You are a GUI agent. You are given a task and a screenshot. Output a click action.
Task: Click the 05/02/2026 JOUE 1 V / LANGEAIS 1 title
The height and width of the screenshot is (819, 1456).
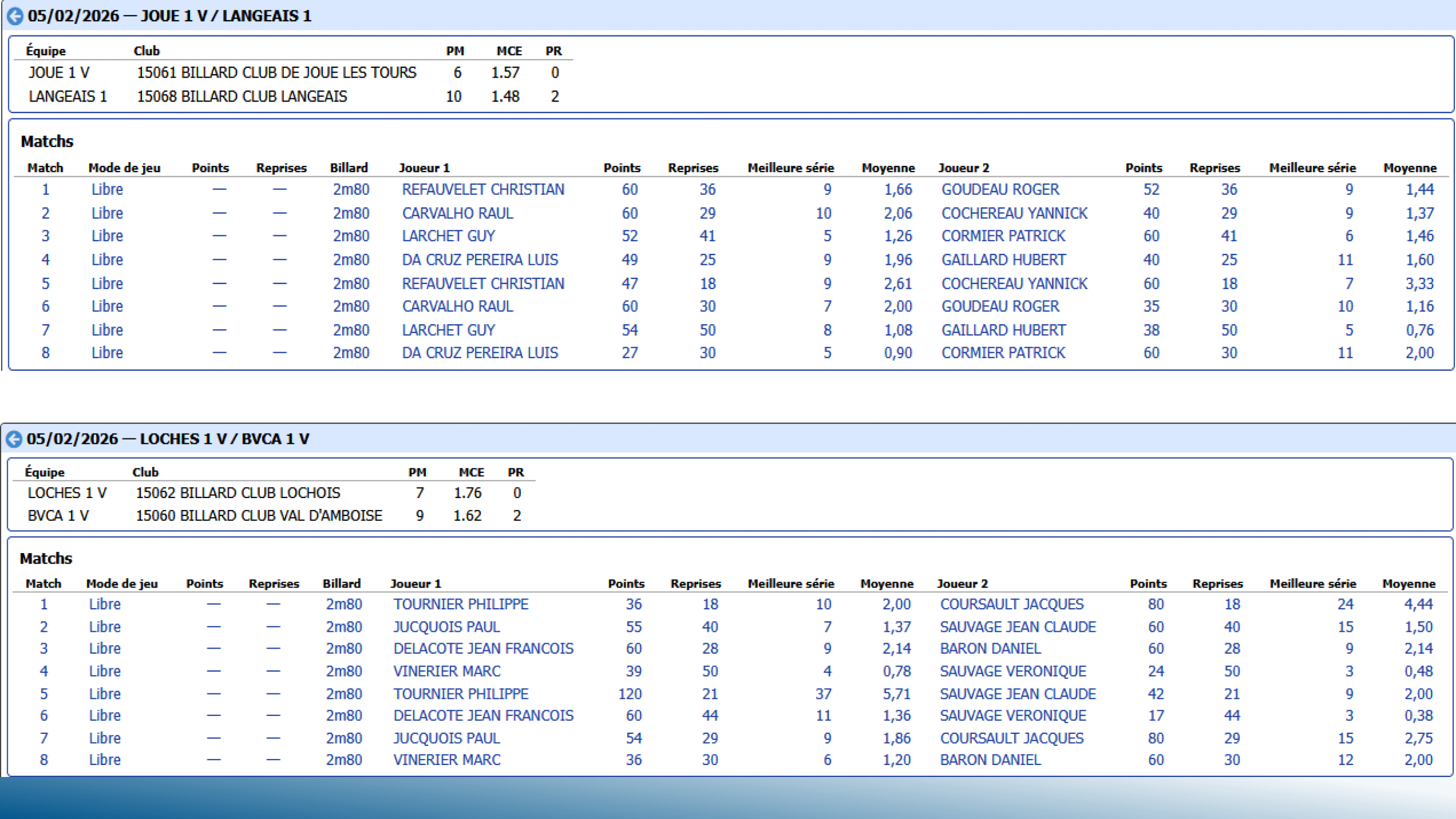(x=170, y=16)
